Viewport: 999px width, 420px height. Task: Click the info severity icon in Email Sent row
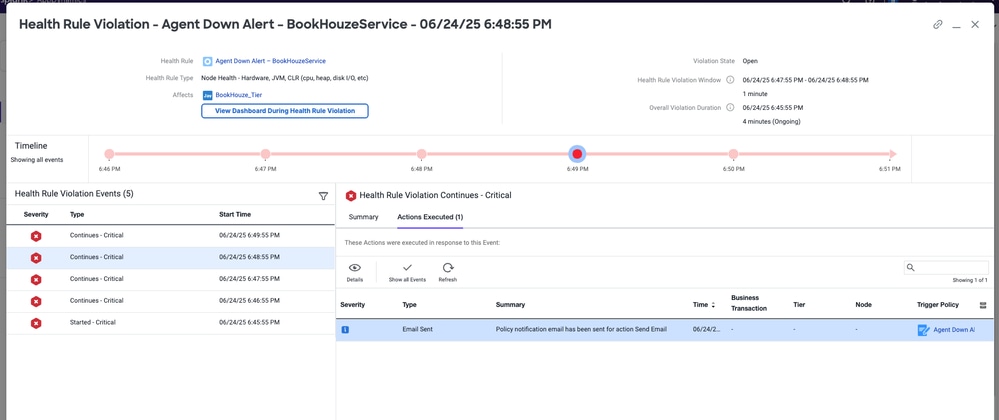[345, 329]
